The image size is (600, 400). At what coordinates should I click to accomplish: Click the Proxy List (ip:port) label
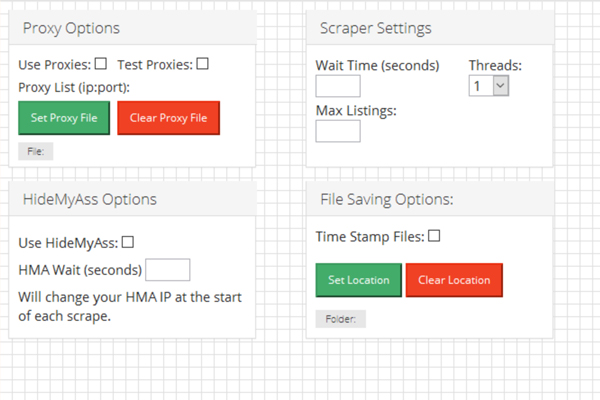[74, 88]
